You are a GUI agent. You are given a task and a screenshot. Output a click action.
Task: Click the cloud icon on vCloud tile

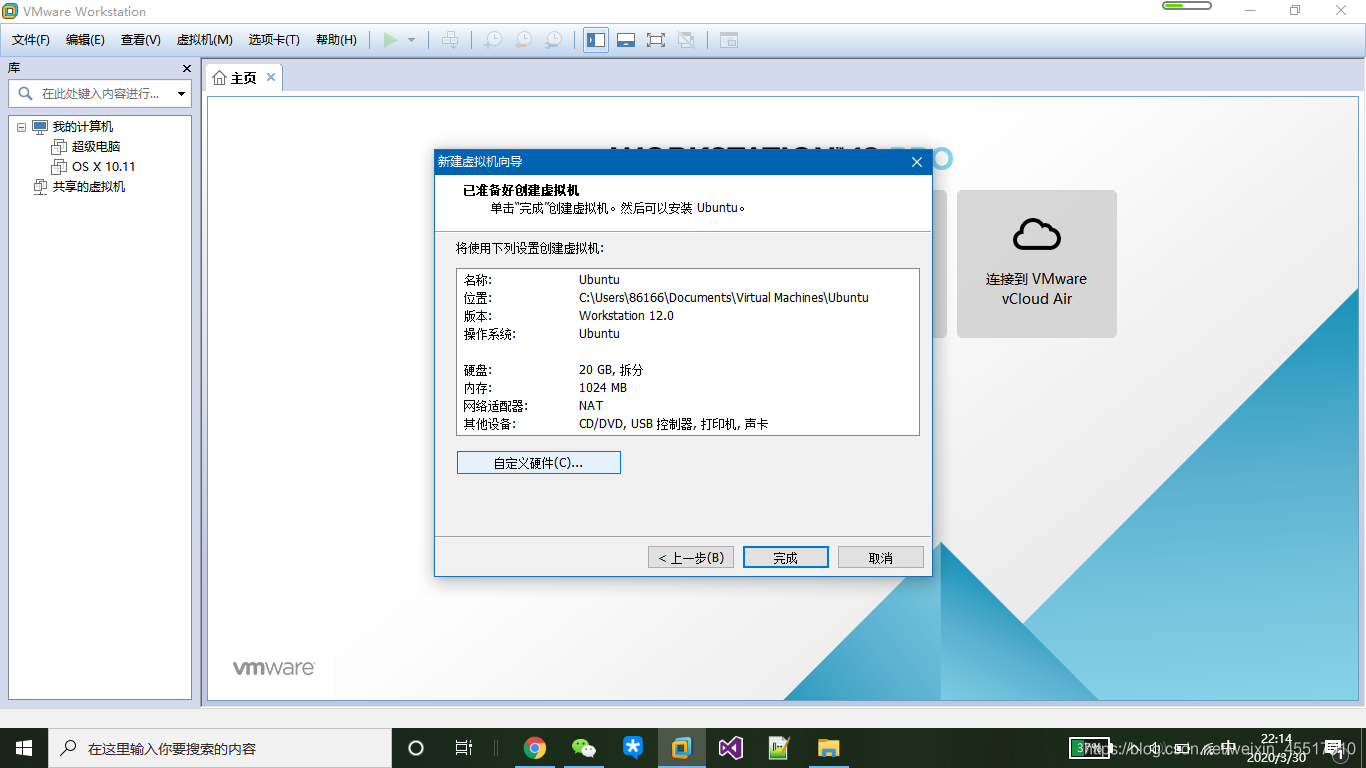[x=1036, y=234]
